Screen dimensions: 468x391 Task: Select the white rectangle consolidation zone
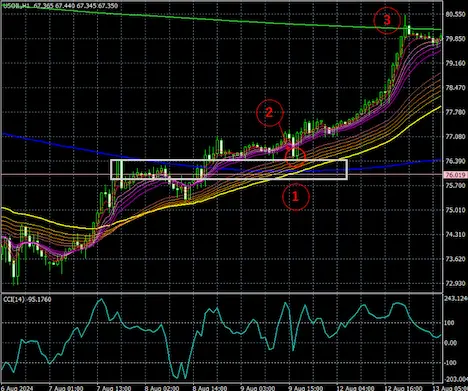(x=229, y=170)
